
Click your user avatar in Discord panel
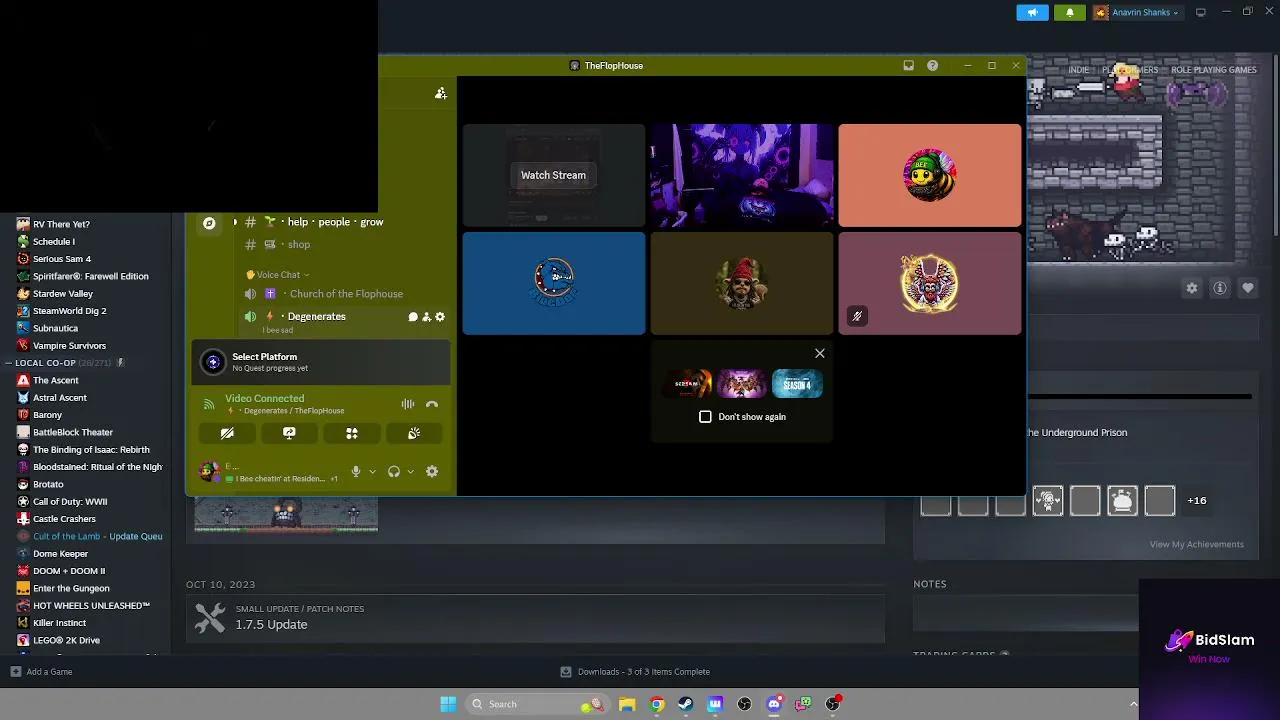click(x=208, y=472)
